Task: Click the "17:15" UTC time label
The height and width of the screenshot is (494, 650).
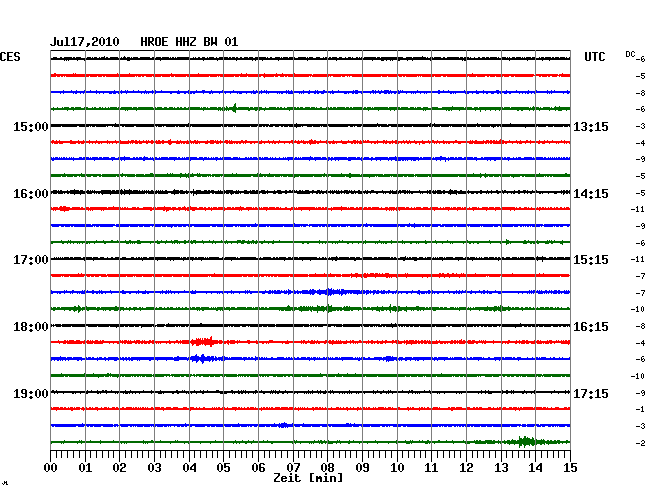Action: (x=591, y=393)
